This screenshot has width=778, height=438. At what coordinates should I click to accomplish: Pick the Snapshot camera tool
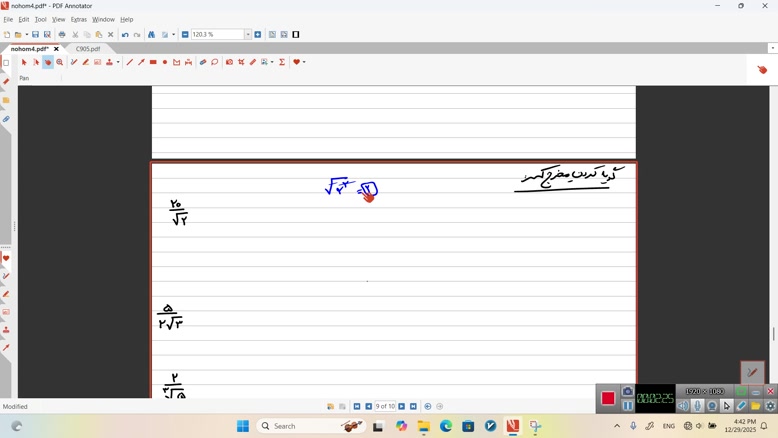pyautogui.click(x=229, y=62)
